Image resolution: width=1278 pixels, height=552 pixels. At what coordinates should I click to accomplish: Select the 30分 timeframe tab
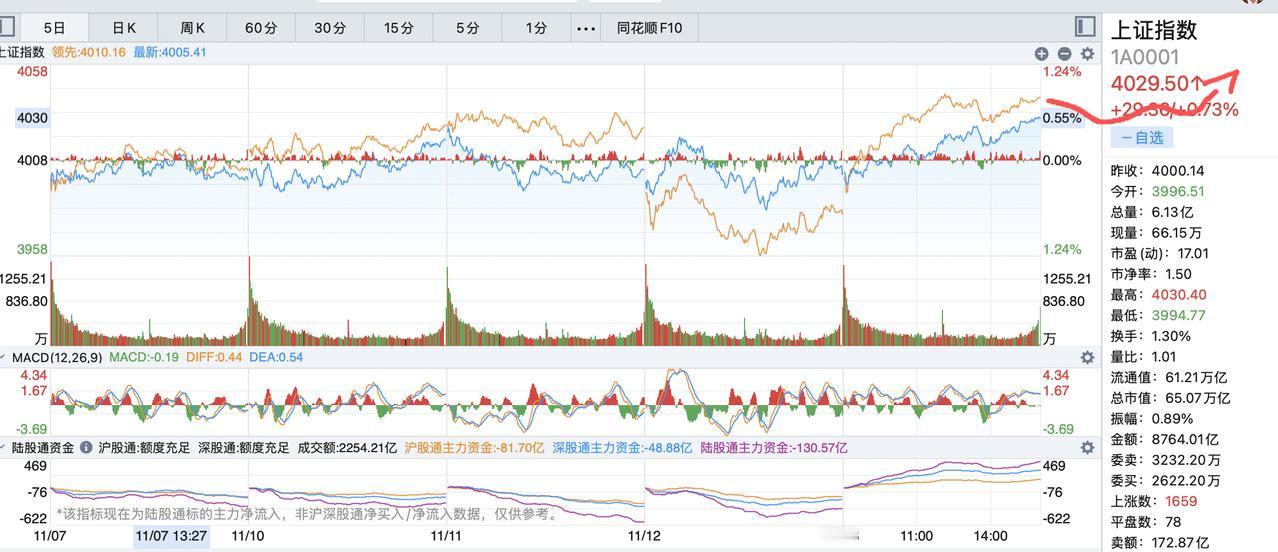coord(330,28)
